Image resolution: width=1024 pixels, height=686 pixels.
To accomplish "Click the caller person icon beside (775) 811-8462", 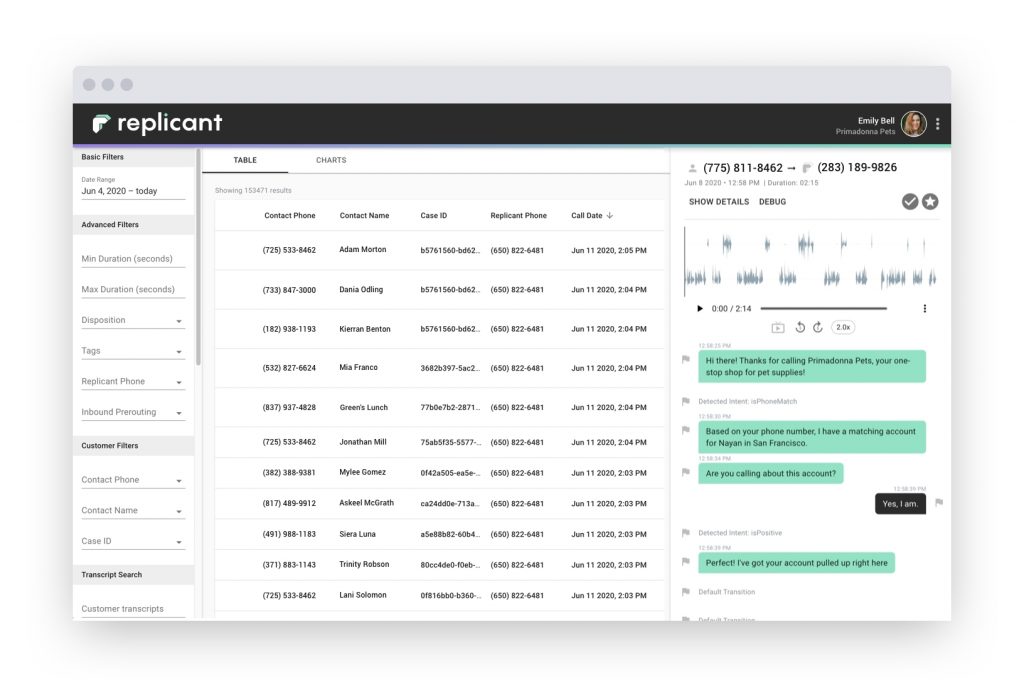I will click(692, 169).
